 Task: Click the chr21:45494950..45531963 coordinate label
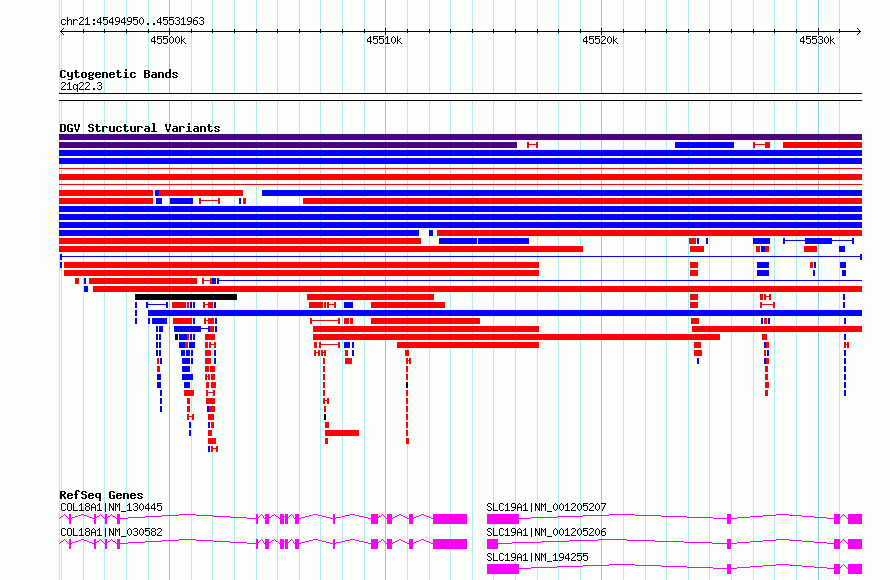[x=132, y=21]
